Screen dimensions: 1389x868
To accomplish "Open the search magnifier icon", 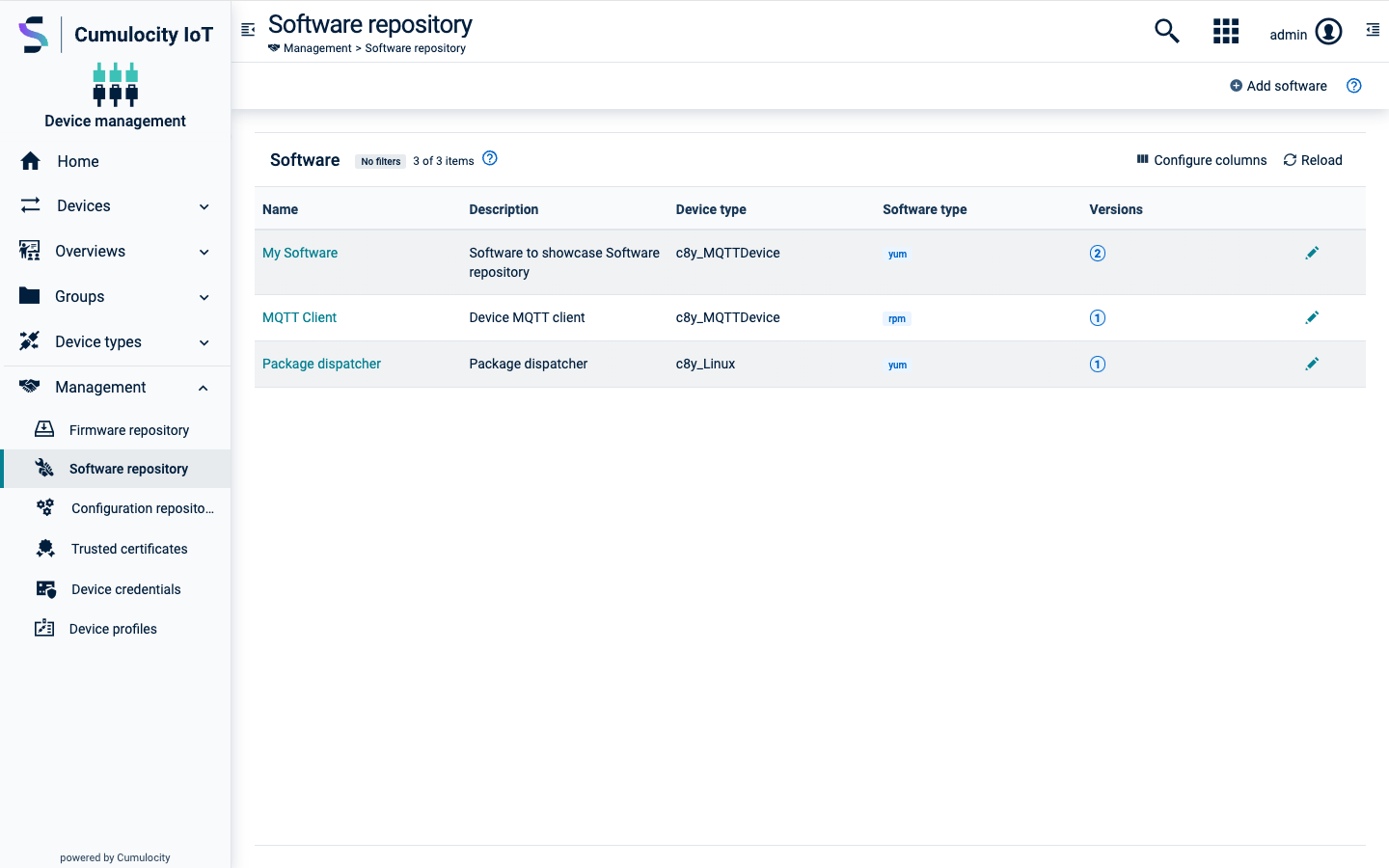I will (x=1167, y=31).
